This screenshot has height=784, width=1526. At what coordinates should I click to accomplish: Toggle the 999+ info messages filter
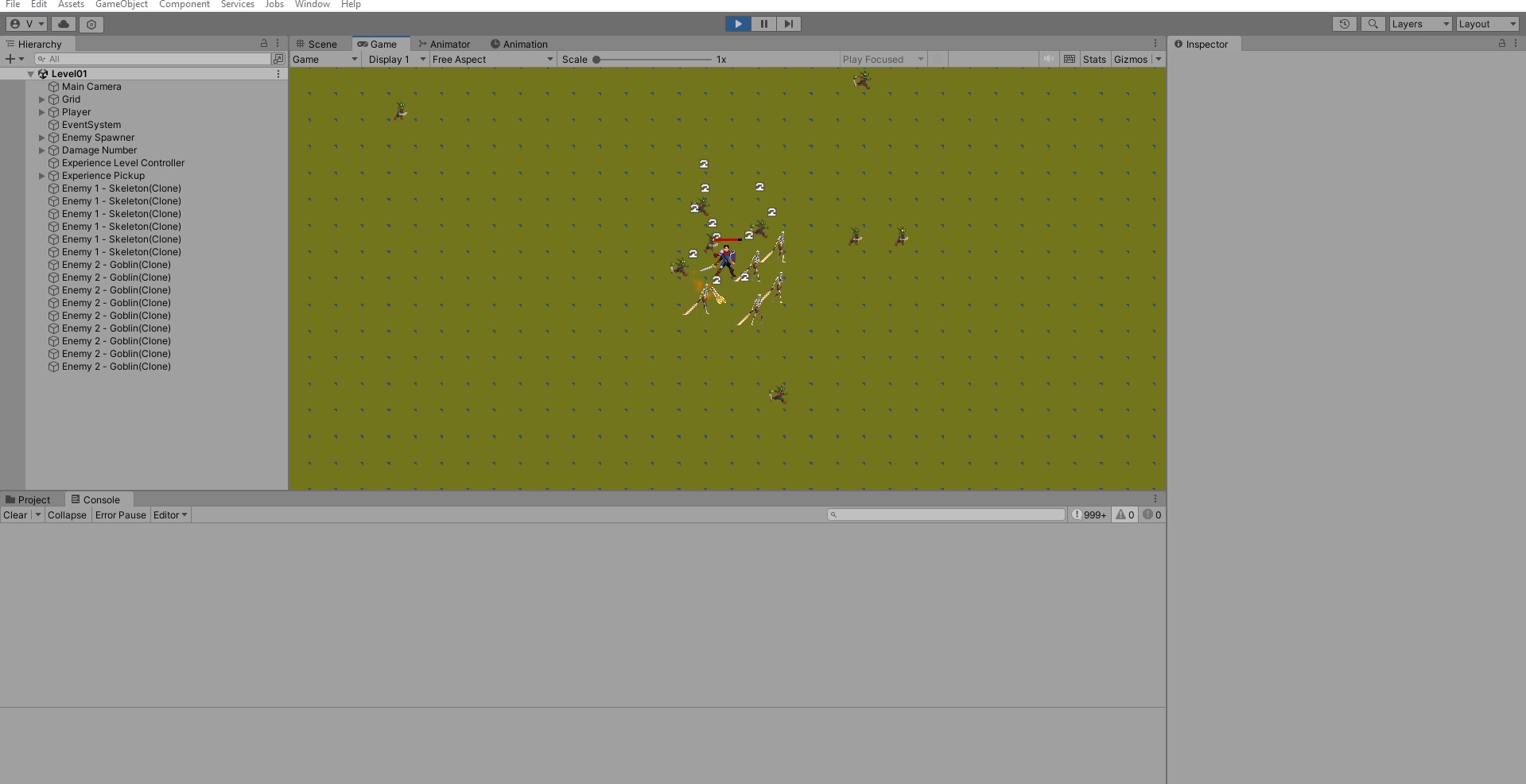[x=1089, y=515]
